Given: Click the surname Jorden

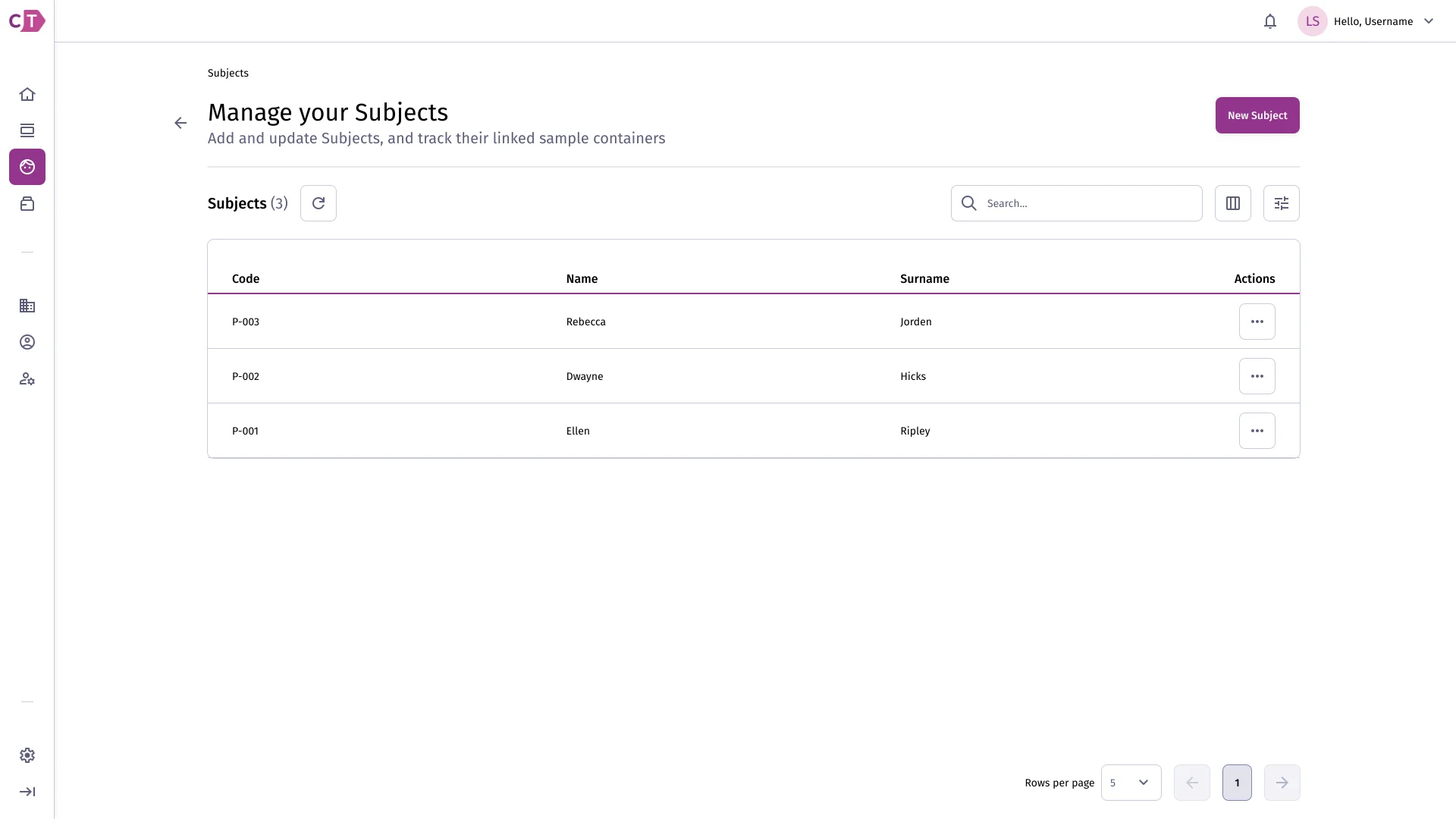Looking at the screenshot, I should 916,322.
